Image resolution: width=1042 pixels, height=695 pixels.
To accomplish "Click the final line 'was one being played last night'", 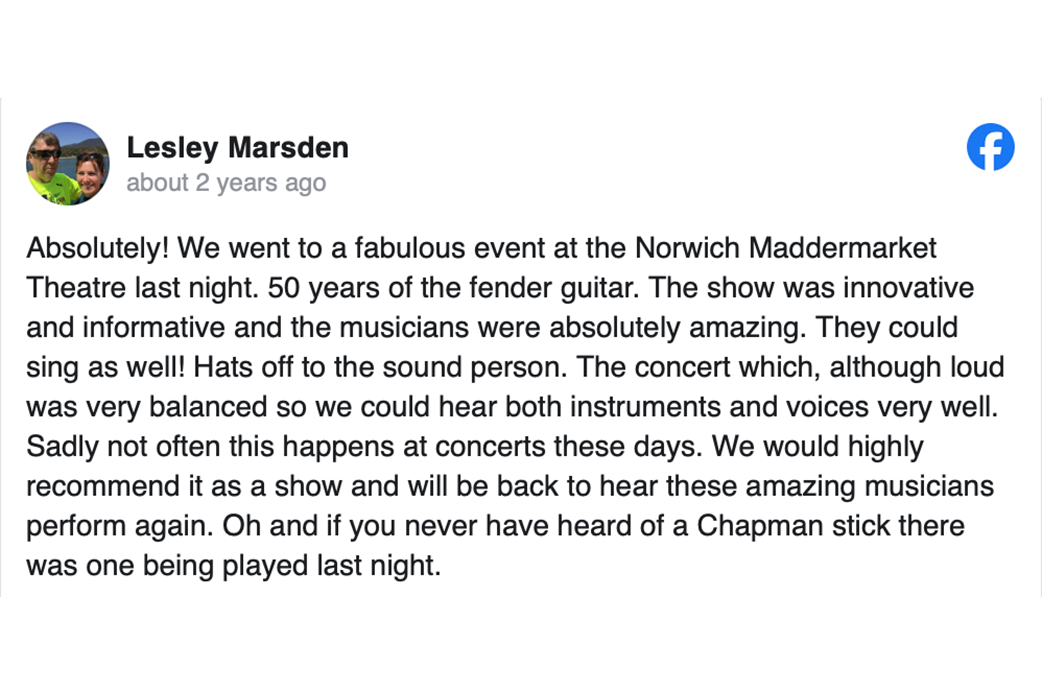I will pos(232,565).
